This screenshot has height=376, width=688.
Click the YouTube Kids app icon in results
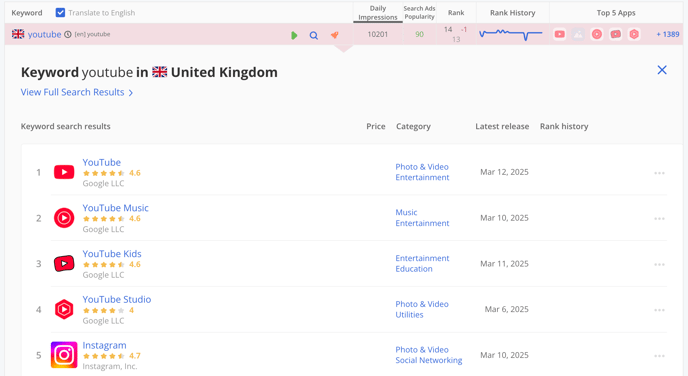coord(64,264)
